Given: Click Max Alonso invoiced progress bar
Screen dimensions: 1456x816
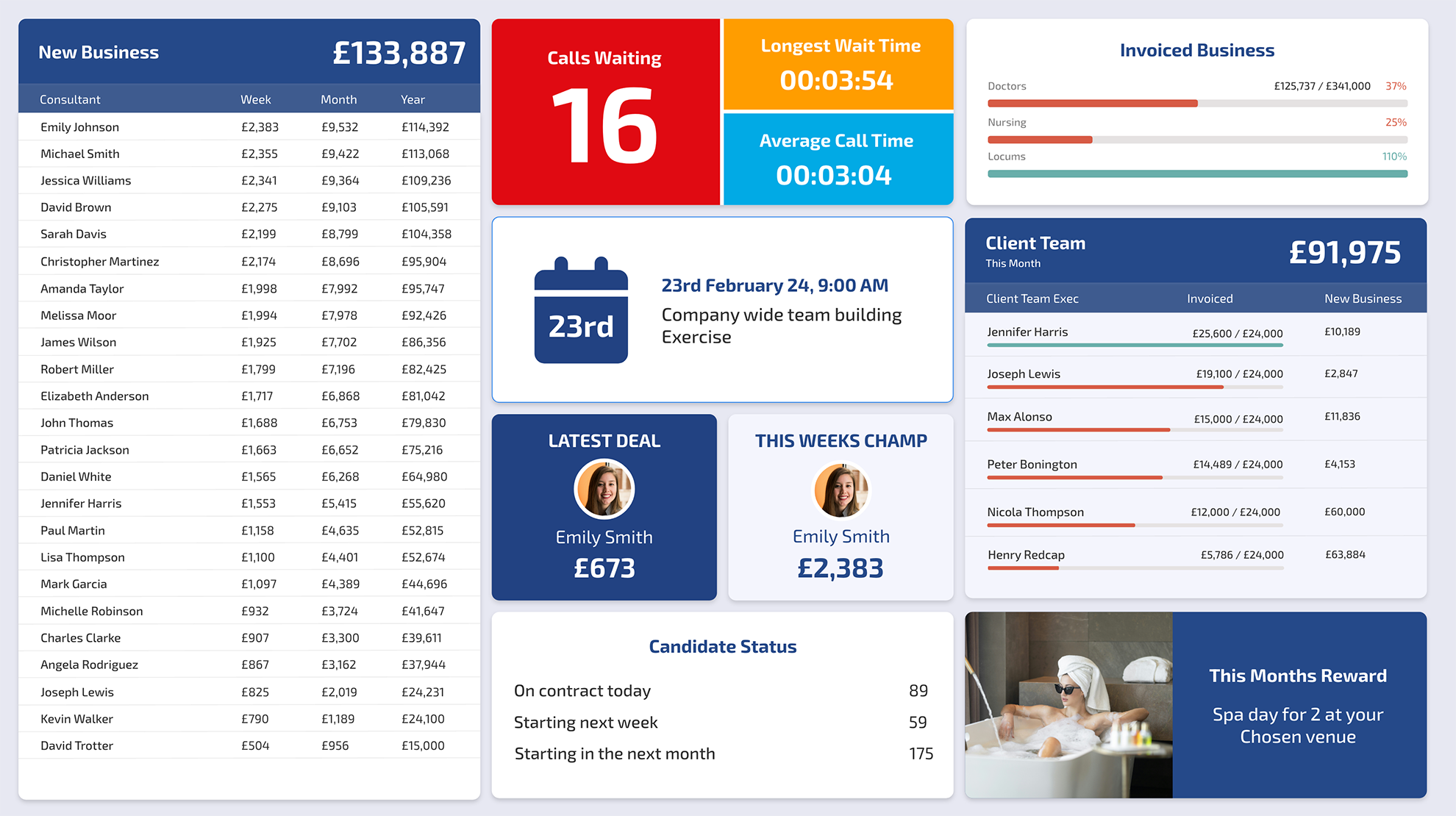Looking at the screenshot, I should 1135,429.
